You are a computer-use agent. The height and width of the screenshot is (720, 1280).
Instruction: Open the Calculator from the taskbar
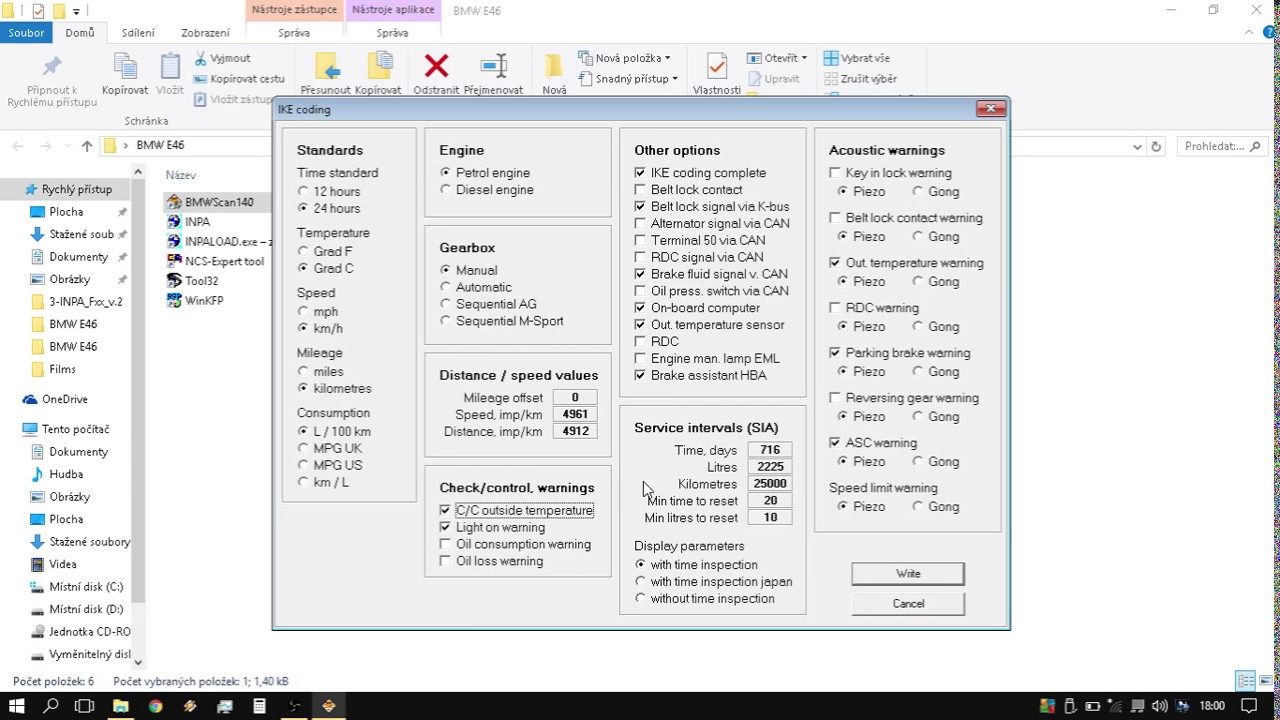coord(259,706)
